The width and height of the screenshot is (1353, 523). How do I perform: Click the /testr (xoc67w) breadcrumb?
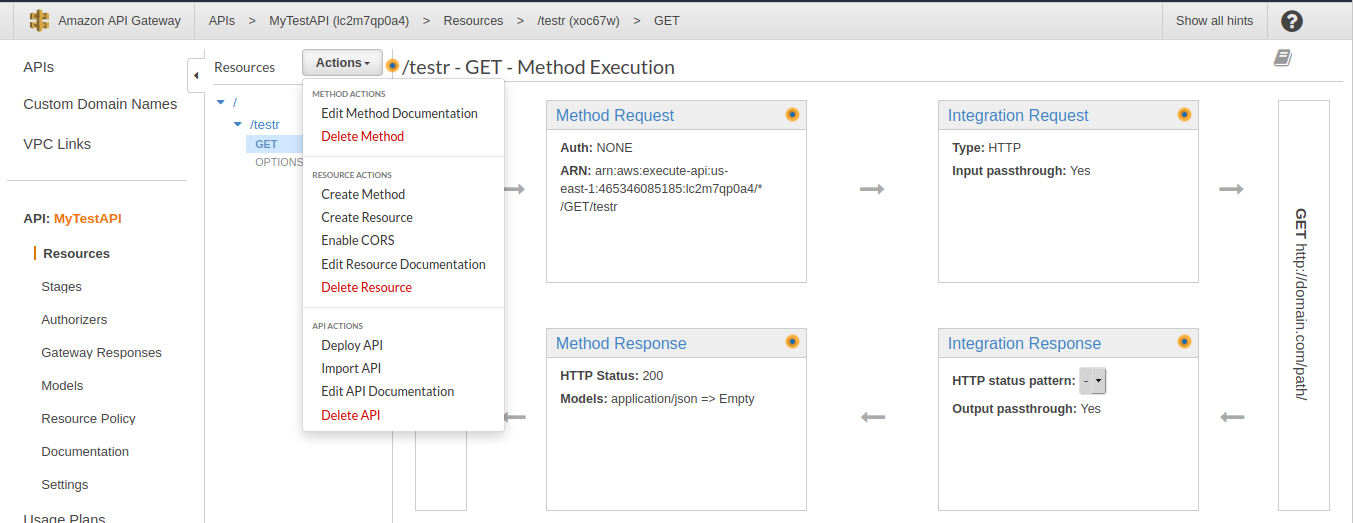(x=578, y=20)
